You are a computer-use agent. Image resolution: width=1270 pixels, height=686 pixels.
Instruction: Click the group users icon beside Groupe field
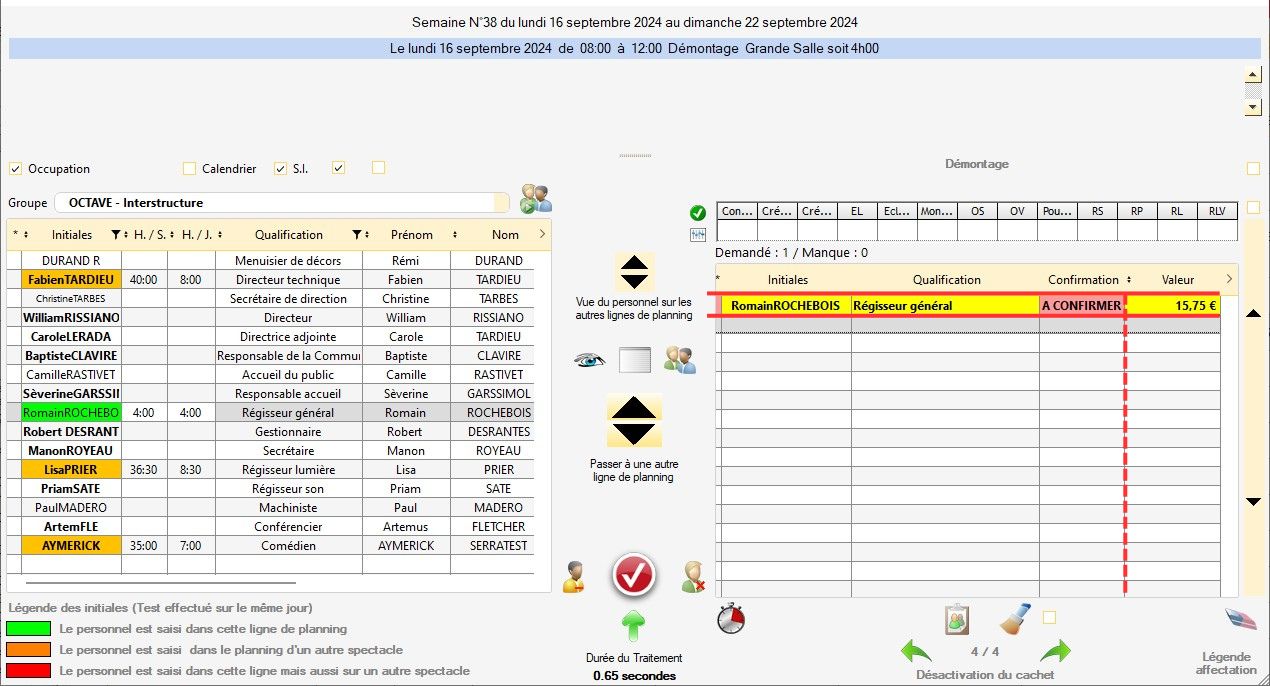tap(536, 199)
